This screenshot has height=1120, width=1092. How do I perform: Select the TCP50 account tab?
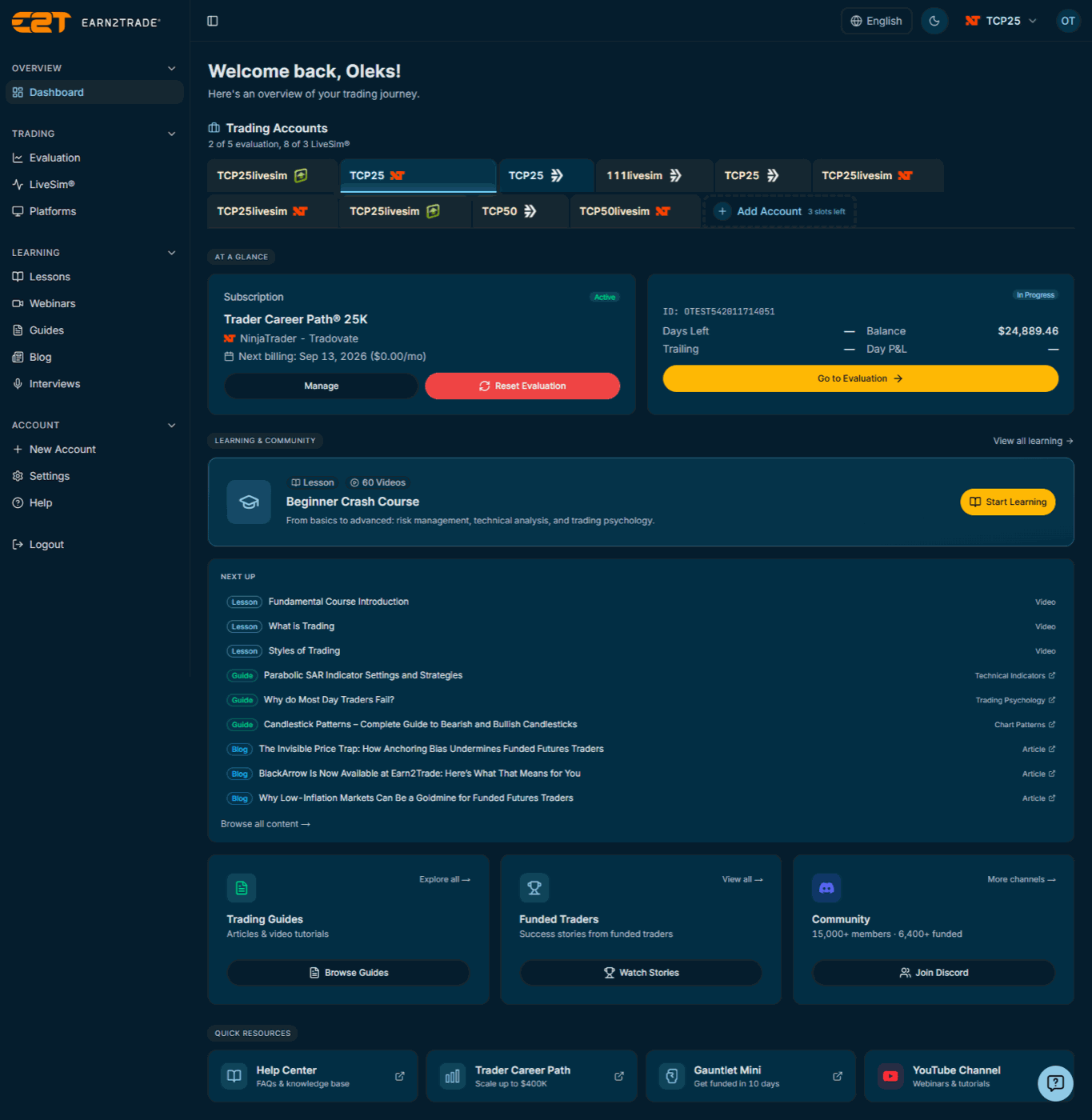coord(520,211)
